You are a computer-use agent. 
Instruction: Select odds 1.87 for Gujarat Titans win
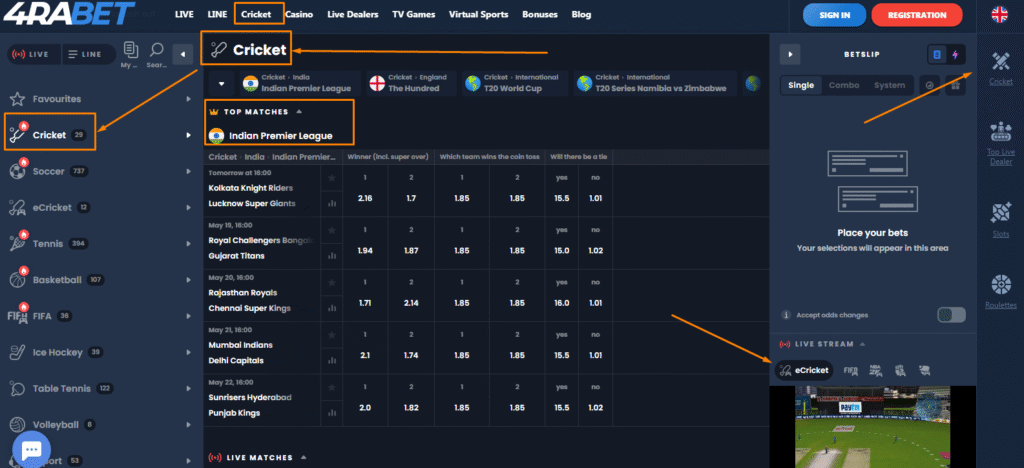pyautogui.click(x=411, y=251)
